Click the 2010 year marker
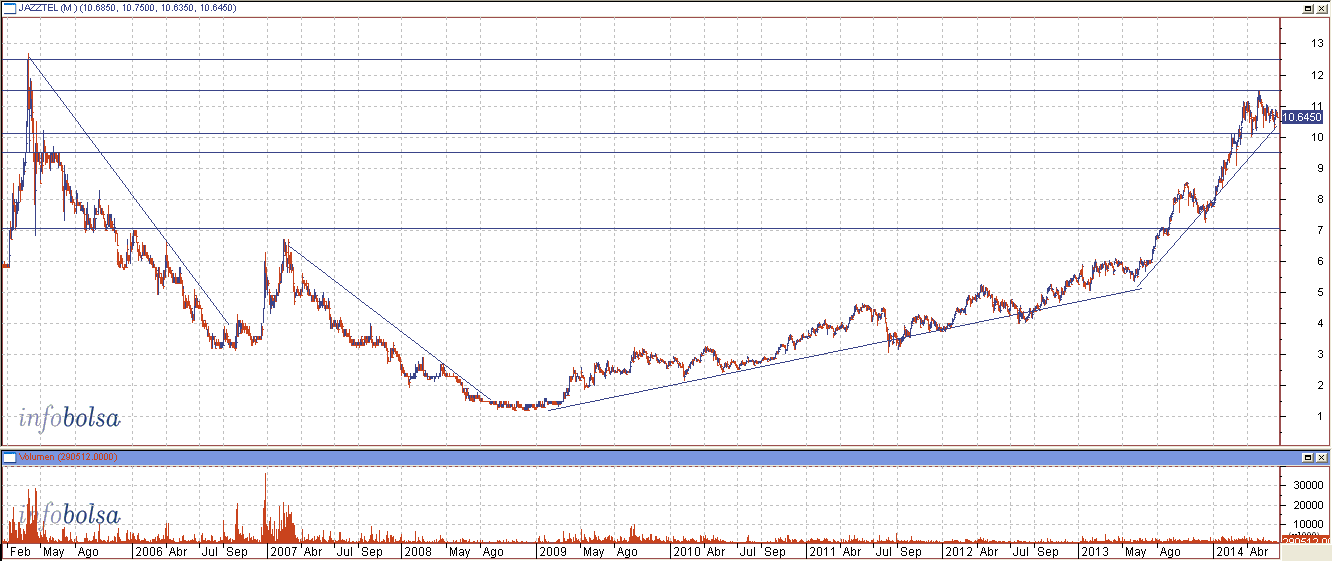The image size is (1332, 561). tap(686, 551)
